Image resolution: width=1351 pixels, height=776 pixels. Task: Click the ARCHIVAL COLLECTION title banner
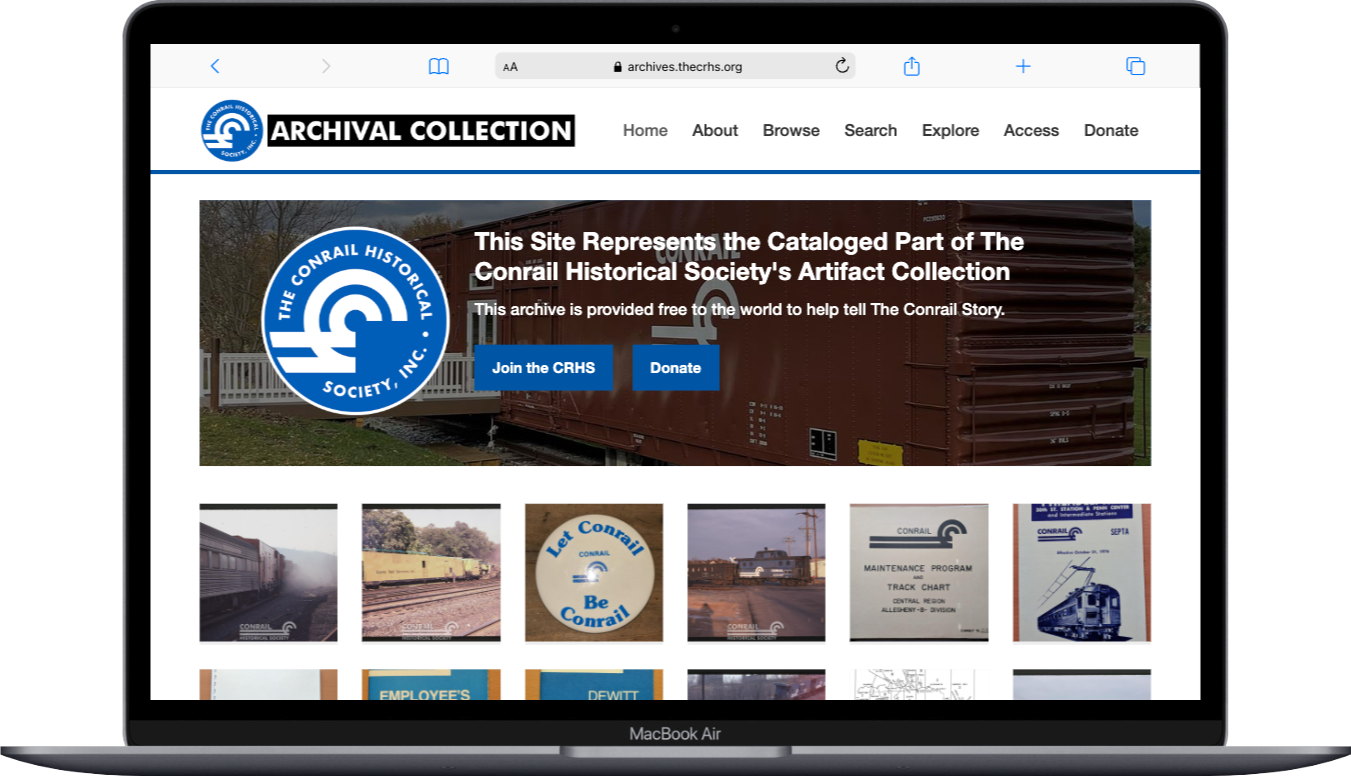click(421, 130)
